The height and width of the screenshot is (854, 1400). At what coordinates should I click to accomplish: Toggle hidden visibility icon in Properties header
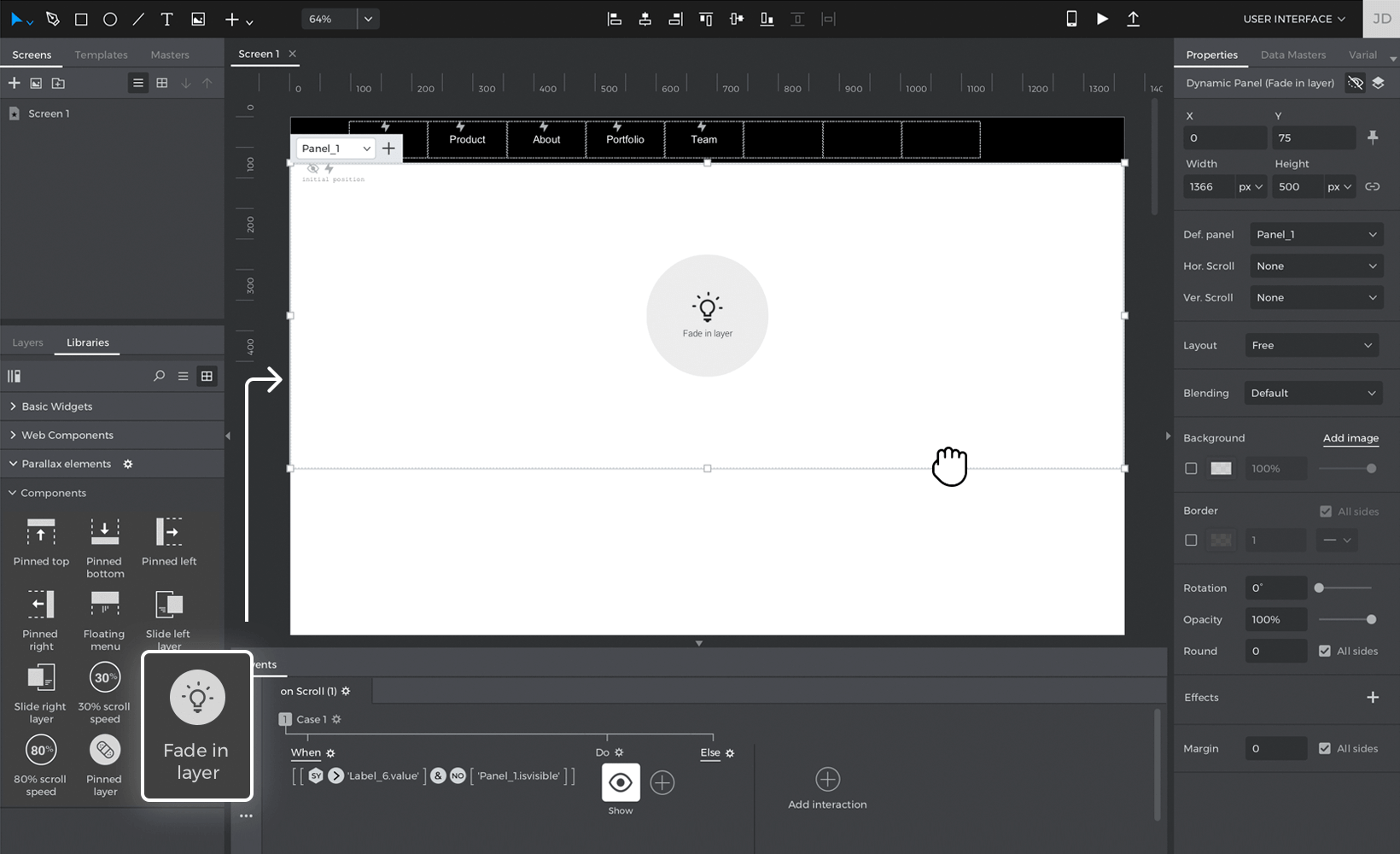coord(1355,83)
